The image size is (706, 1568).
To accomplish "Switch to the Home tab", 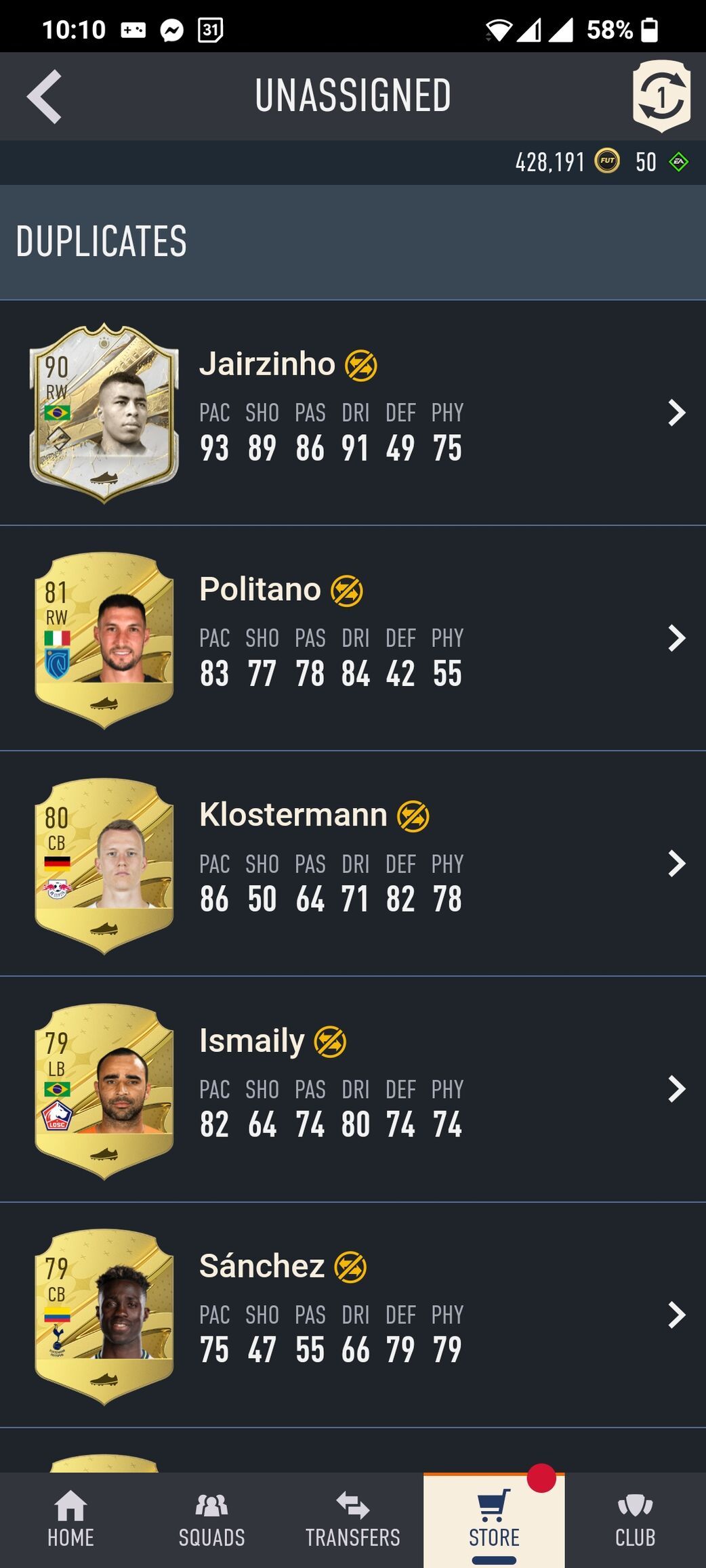I will tap(70, 1519).
